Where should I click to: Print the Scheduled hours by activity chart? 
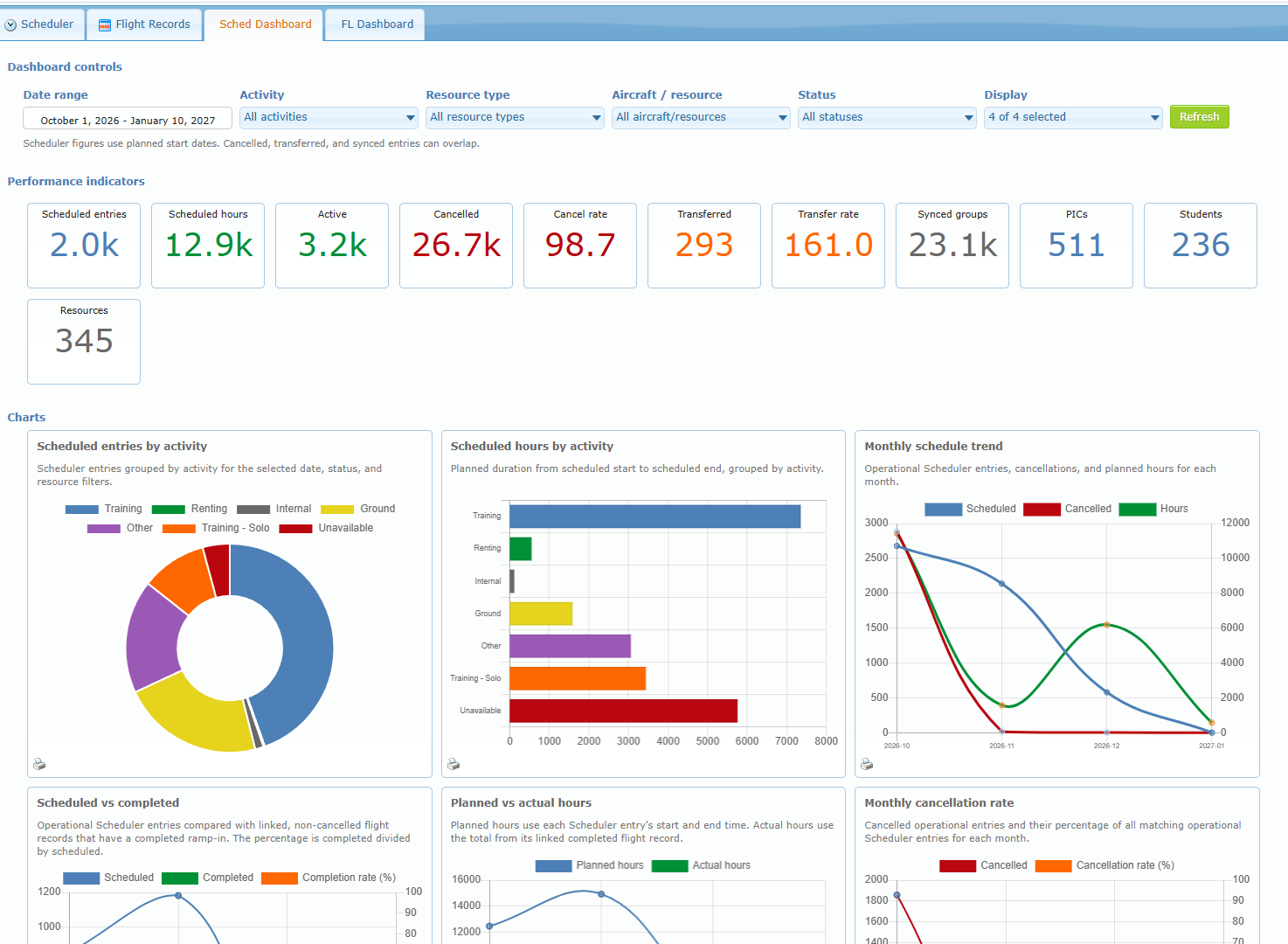pos(454,764)
